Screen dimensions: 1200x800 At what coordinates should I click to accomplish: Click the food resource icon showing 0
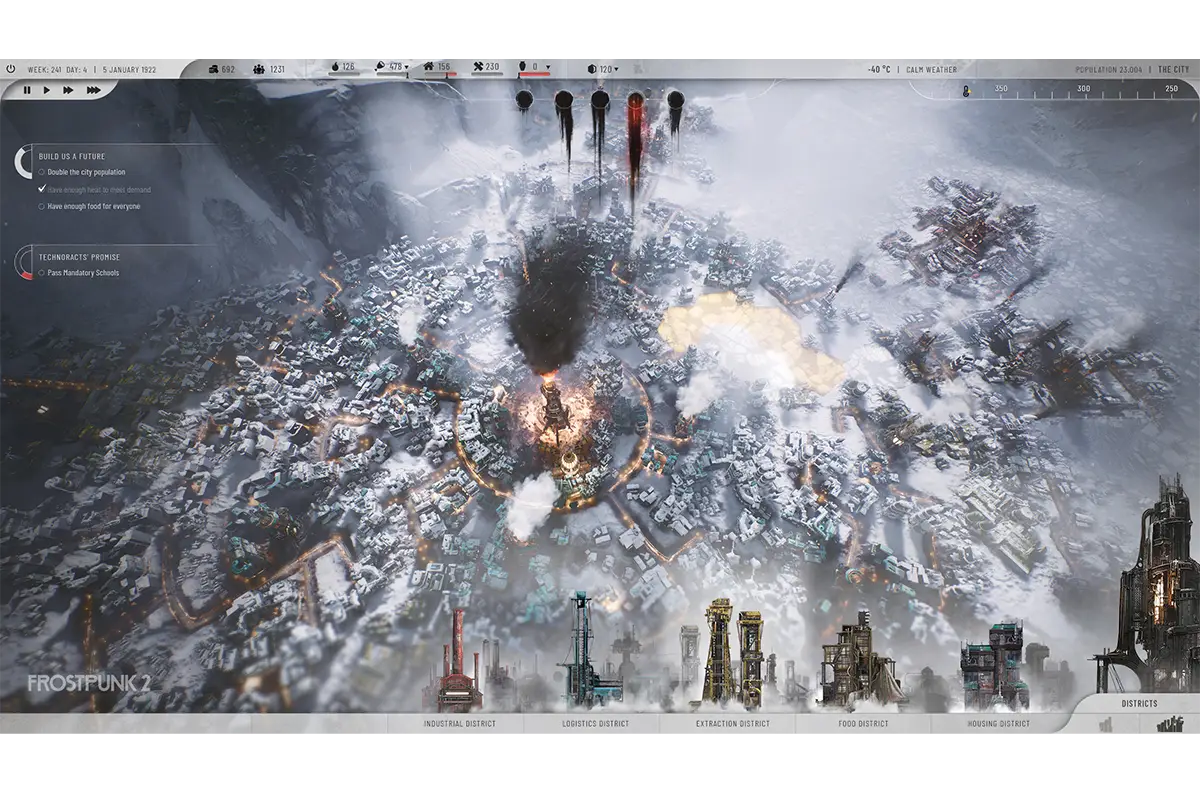[x=523, y=67]
